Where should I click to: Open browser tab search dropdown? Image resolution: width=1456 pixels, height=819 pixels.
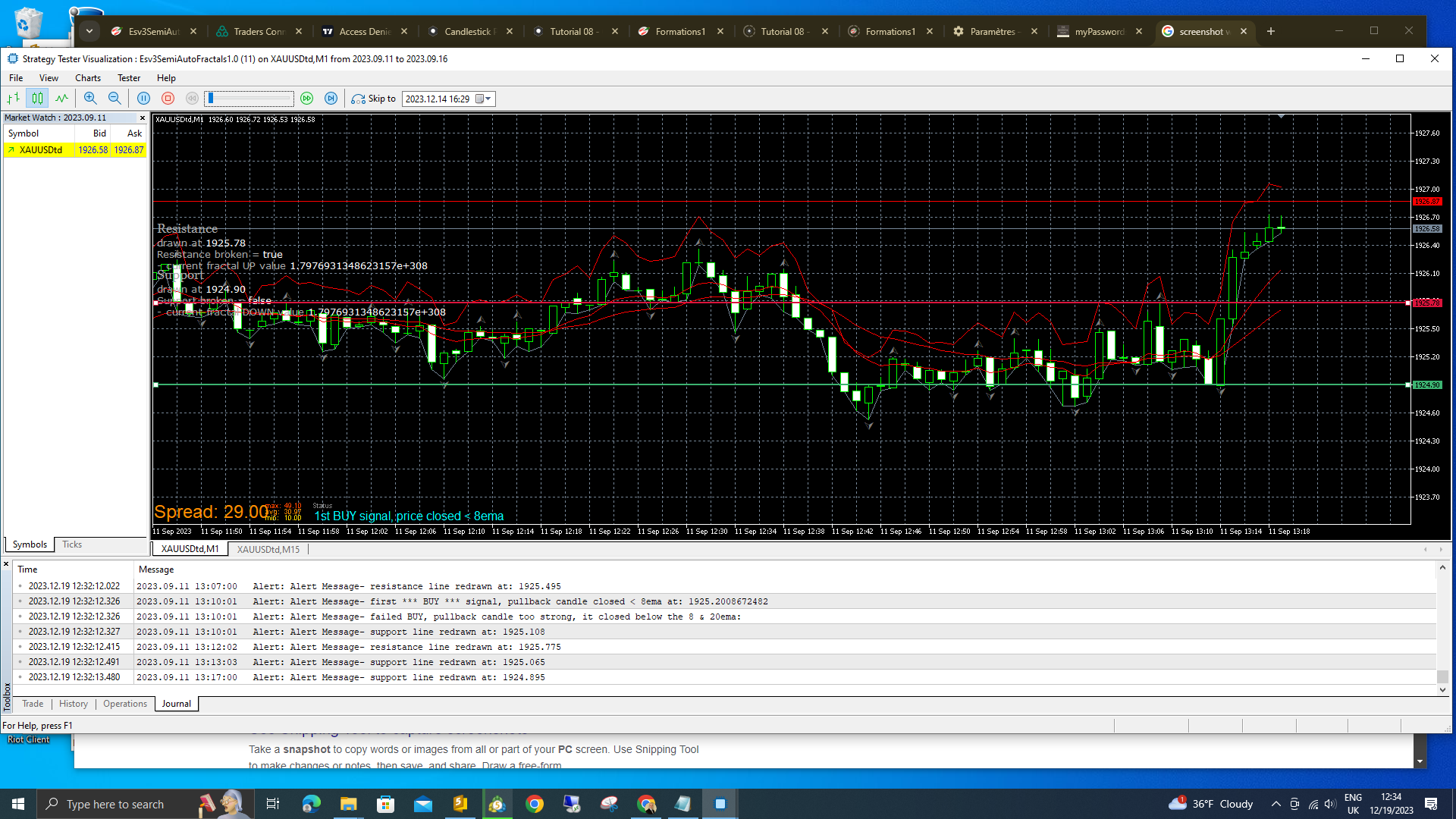89,31
